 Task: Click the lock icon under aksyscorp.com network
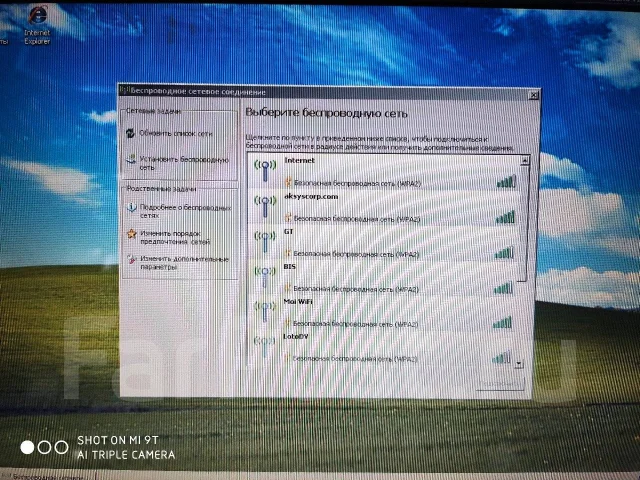coord(288,218)
